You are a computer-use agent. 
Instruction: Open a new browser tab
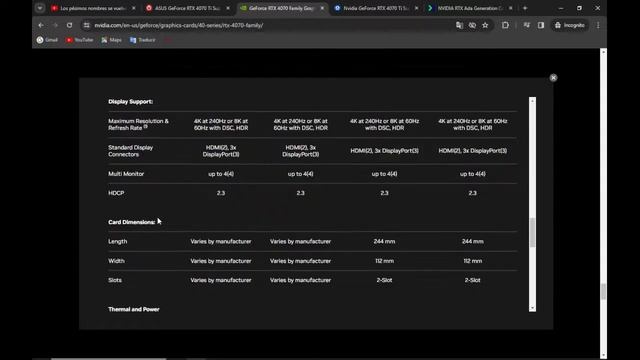(x=525, y=8)
